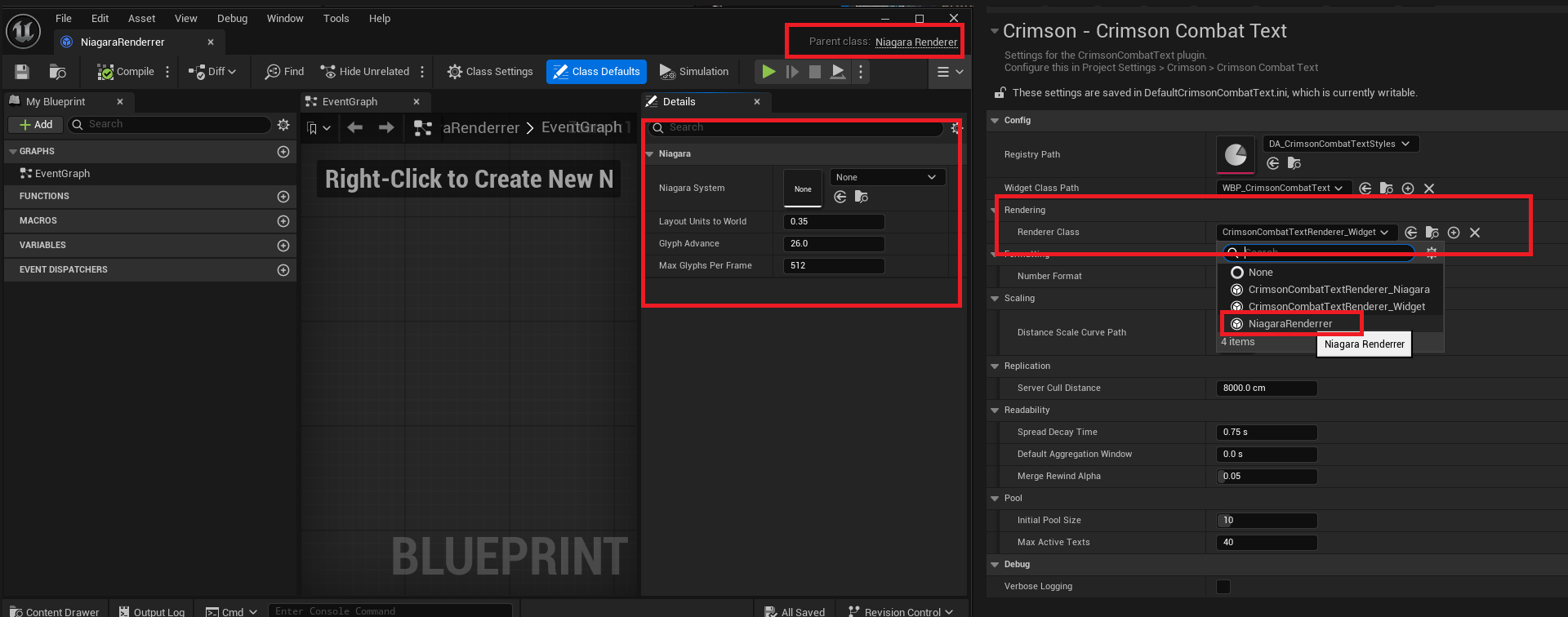Click Add in My Blueprint panel
Image resolution: width=1568 pixels, height=617 pixels.
coord(36,124)
